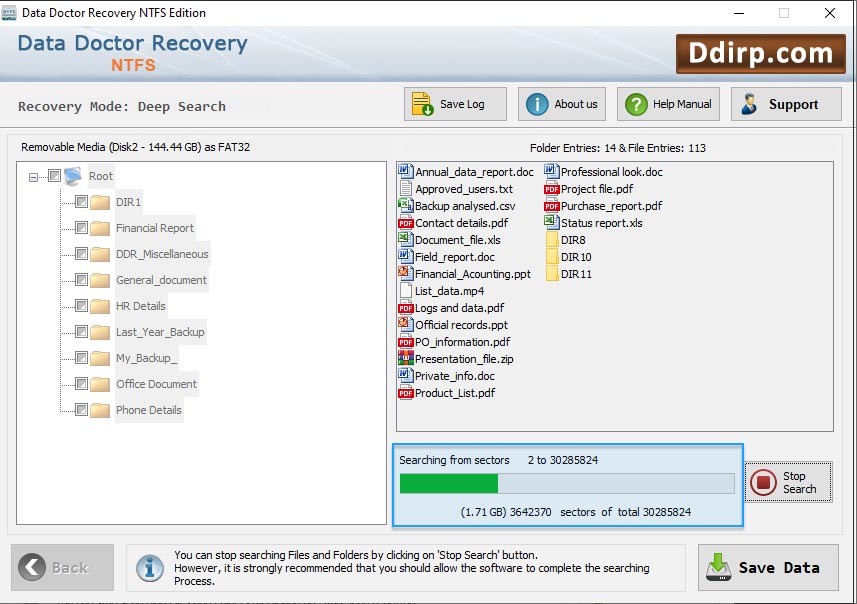
Task: Select the file name Purchase_report.pdf
Action: (x=611, y=206)
